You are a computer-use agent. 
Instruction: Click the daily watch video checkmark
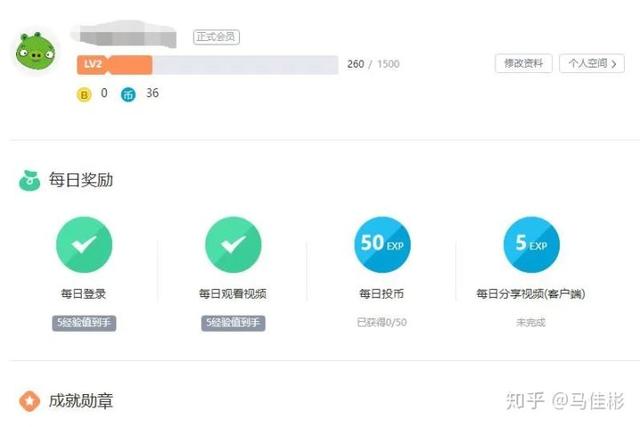coord(233,245)
